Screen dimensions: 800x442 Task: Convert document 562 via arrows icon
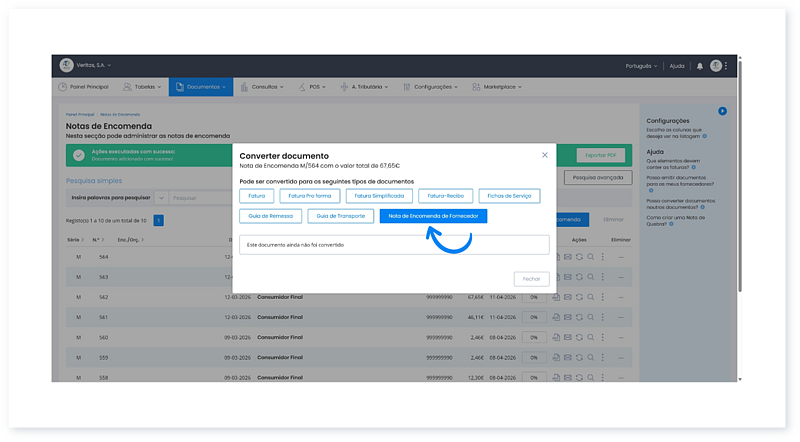point(579,297)
